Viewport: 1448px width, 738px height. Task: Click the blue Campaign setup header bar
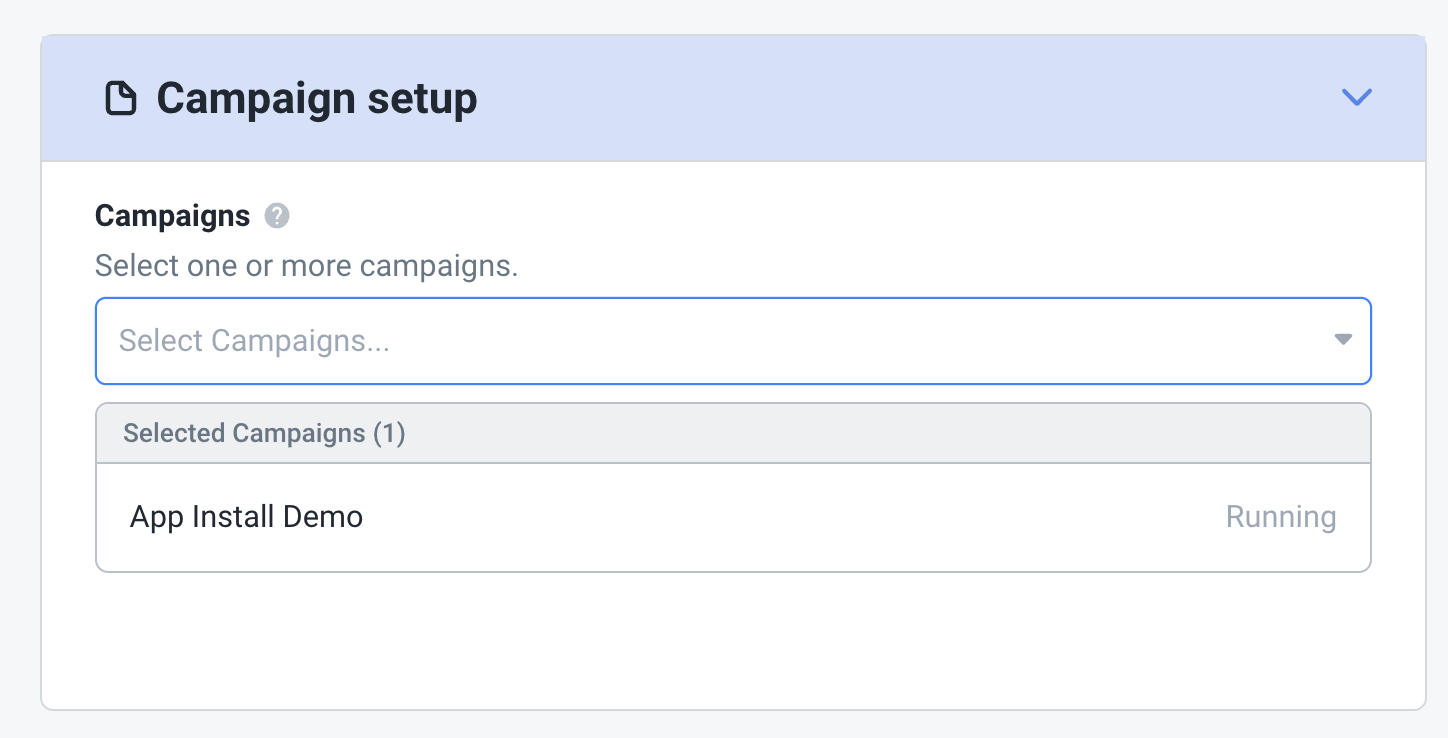pyautogui.click(x=900, y=99)
